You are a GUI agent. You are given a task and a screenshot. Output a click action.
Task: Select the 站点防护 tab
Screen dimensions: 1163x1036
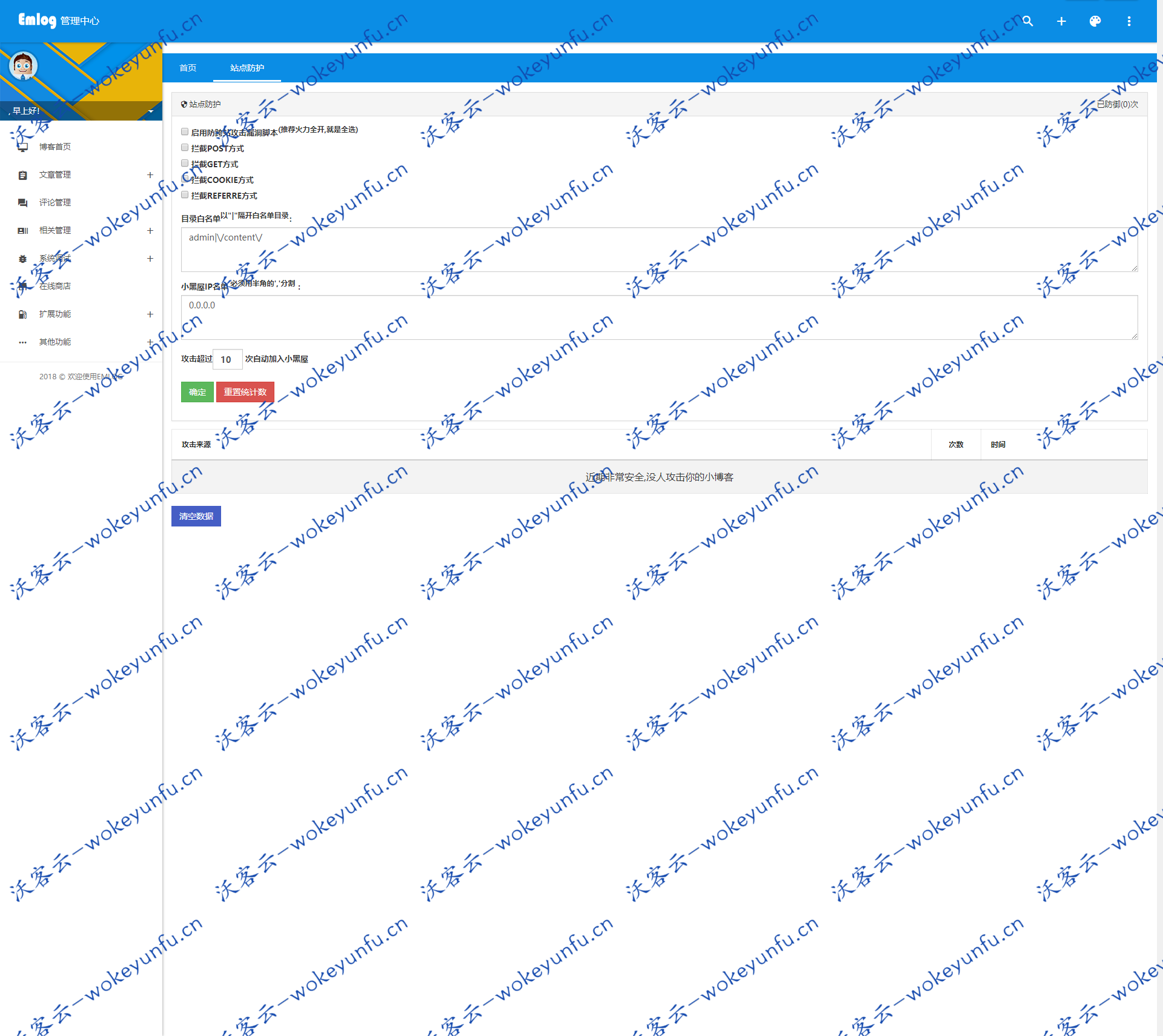(247, 68)
